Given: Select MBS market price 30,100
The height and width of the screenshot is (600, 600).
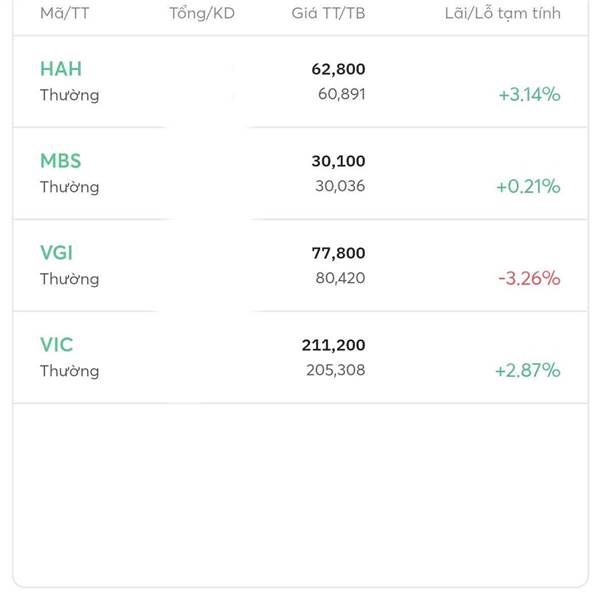Looking at the screenshot, I should coord(339,161).
